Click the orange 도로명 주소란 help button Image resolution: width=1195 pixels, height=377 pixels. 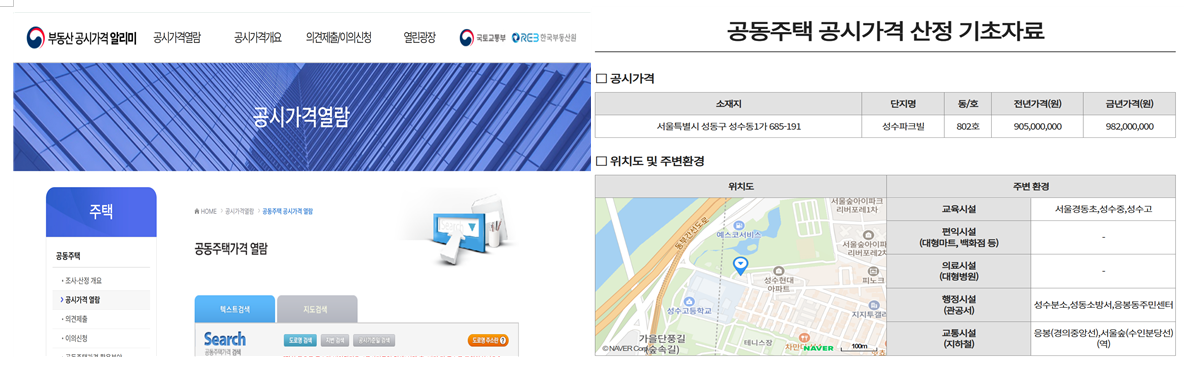tap(488, 340)
